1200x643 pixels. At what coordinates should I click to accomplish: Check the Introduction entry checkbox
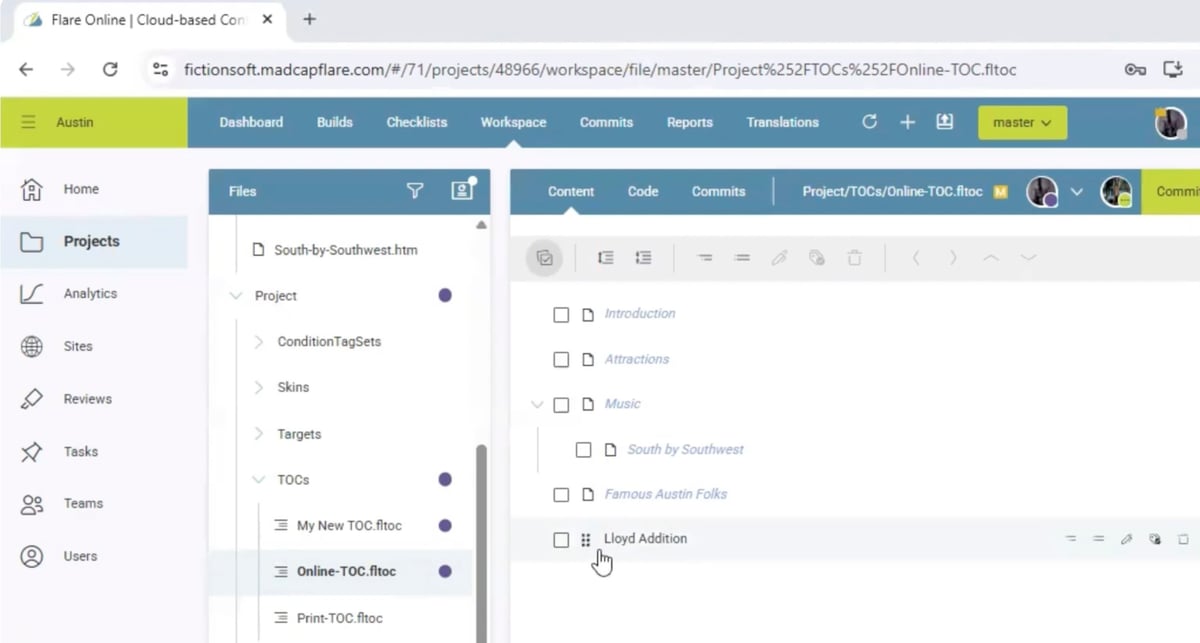(x=561, y=314)
